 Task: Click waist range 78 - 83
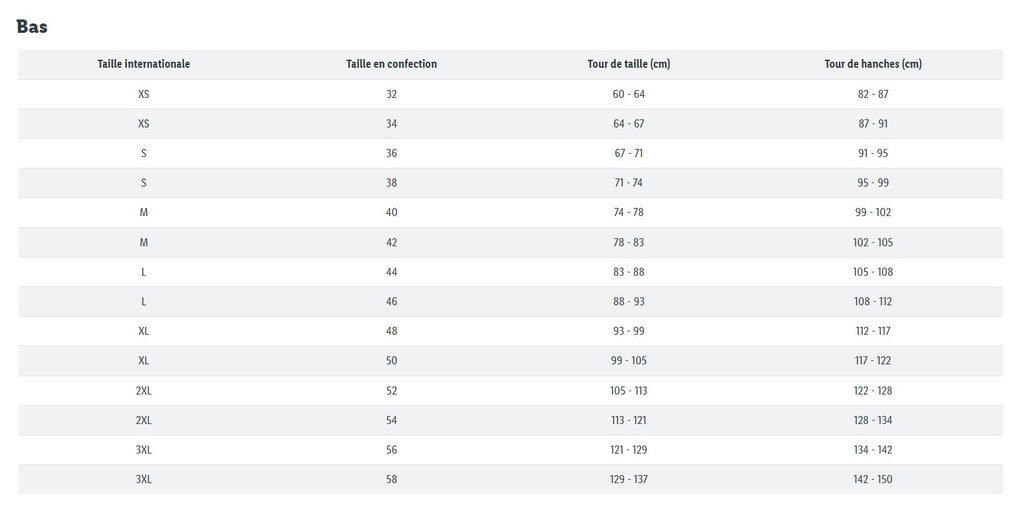(628, 242)
